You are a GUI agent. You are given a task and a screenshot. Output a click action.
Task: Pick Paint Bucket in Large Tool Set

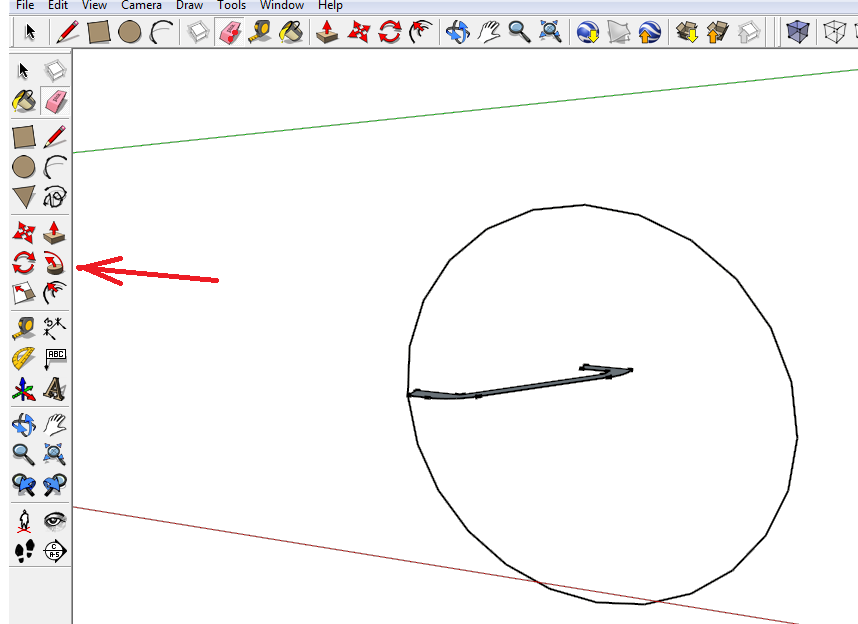click(x=24, y=101)
